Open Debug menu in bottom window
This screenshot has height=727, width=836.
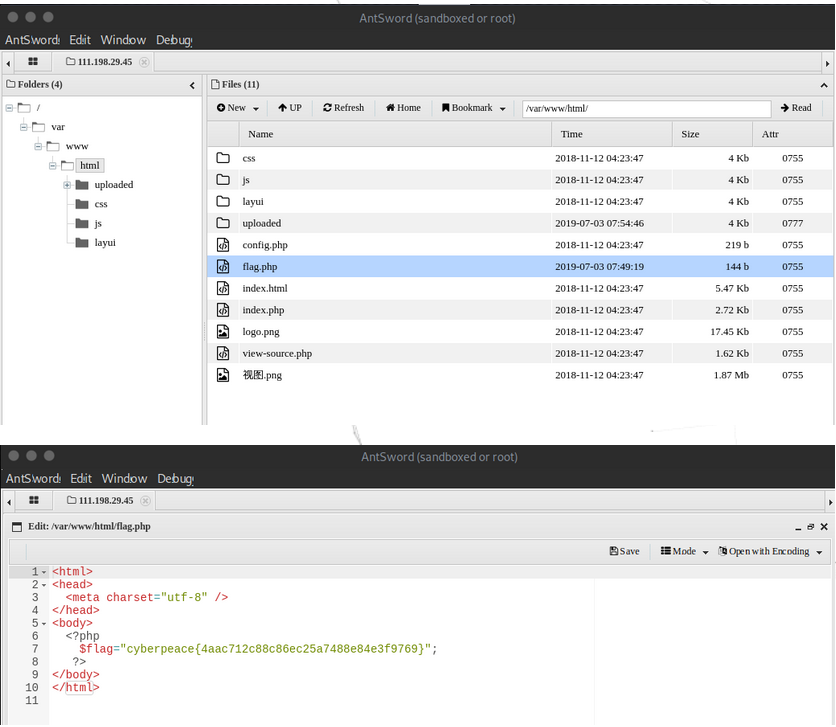[x=175, y=479]
